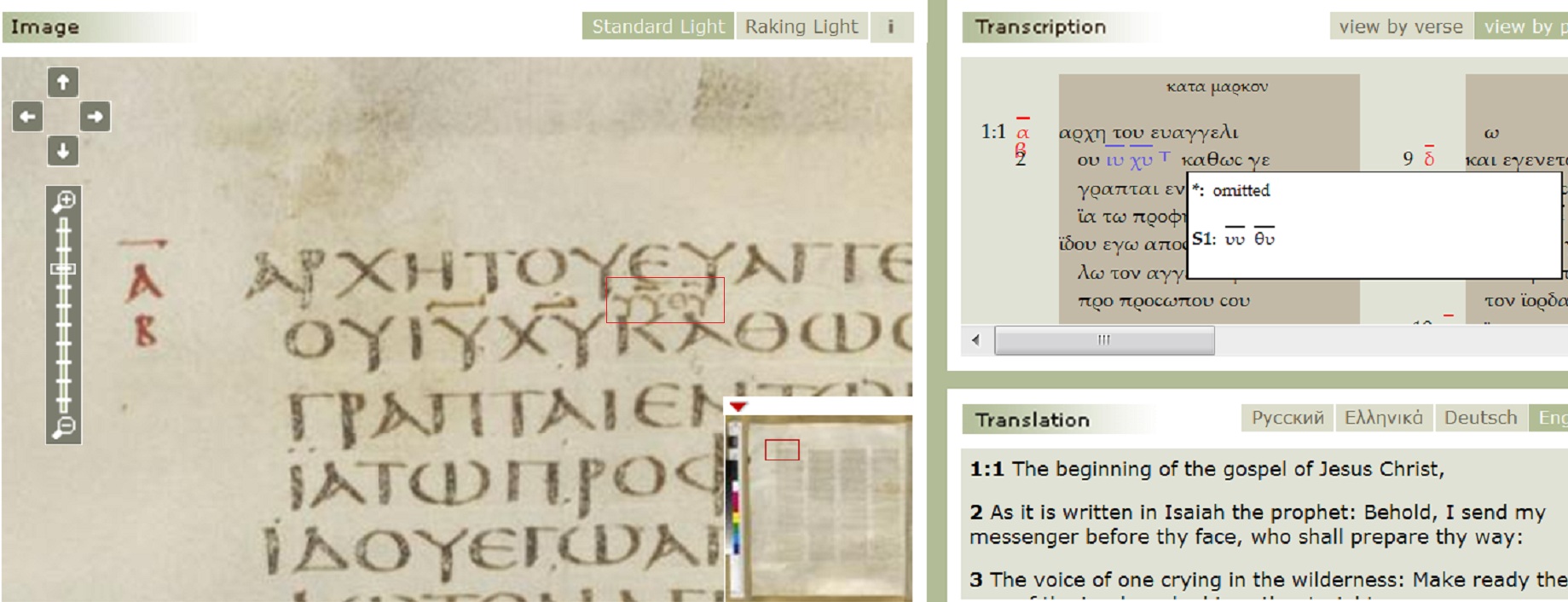Click translation verse 2 'As it is written'
The height and width of the screenshot is (602, 1568).
(1258, 524)
